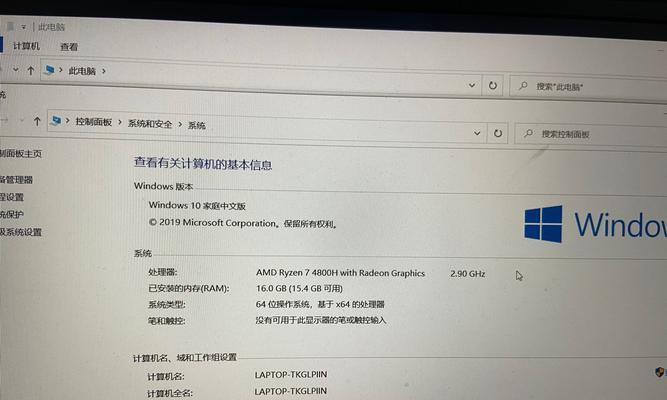Click the pen and touch value 没有可用于此显示器的笔或触控输入
This screenshot has width=667, height=400.
[x=321, y=320]
